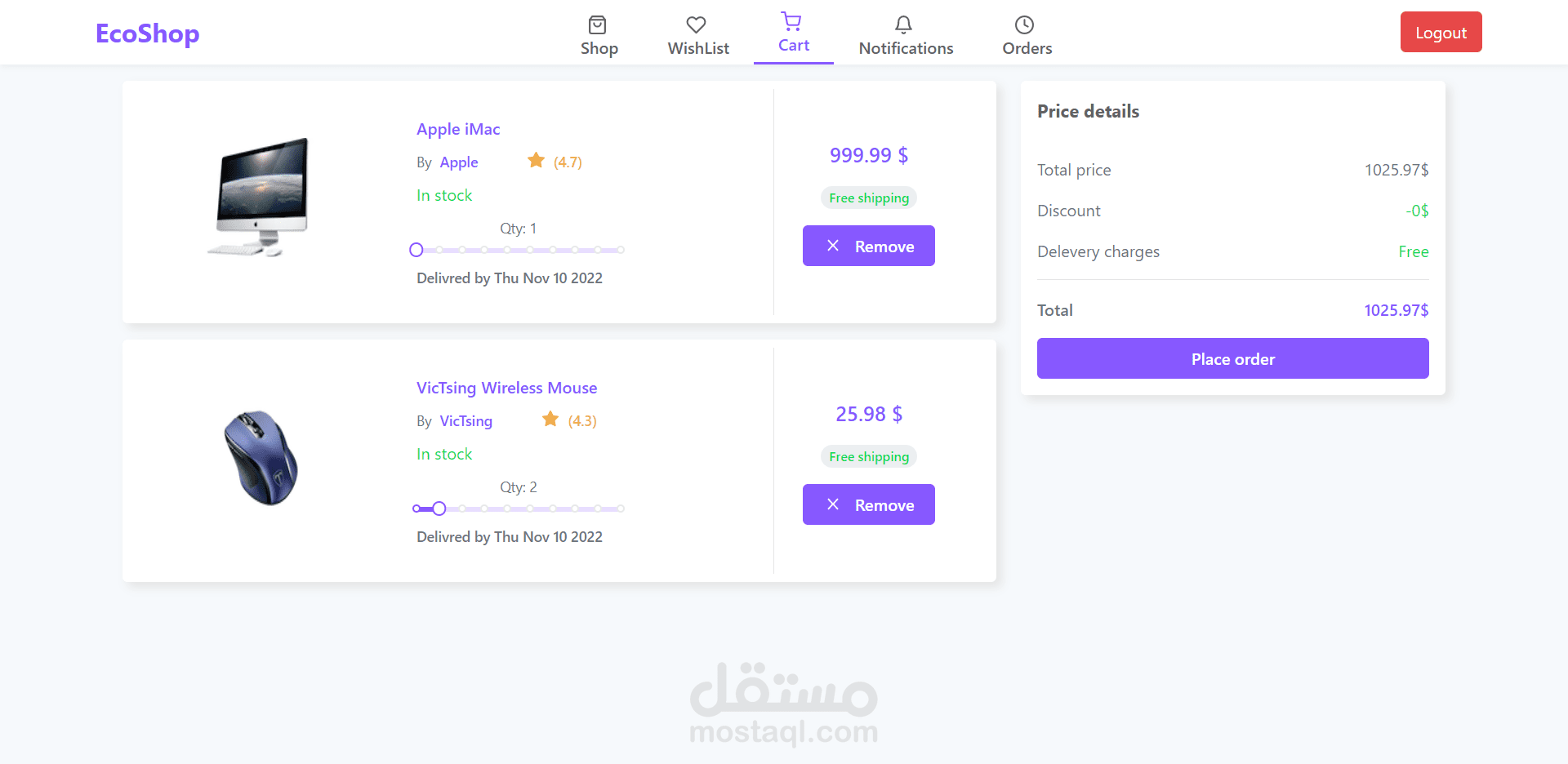The height and width of the screenshot is (764, 1568).
Task: Log out with the red Logout button
Action: (x=1441, y=32)
